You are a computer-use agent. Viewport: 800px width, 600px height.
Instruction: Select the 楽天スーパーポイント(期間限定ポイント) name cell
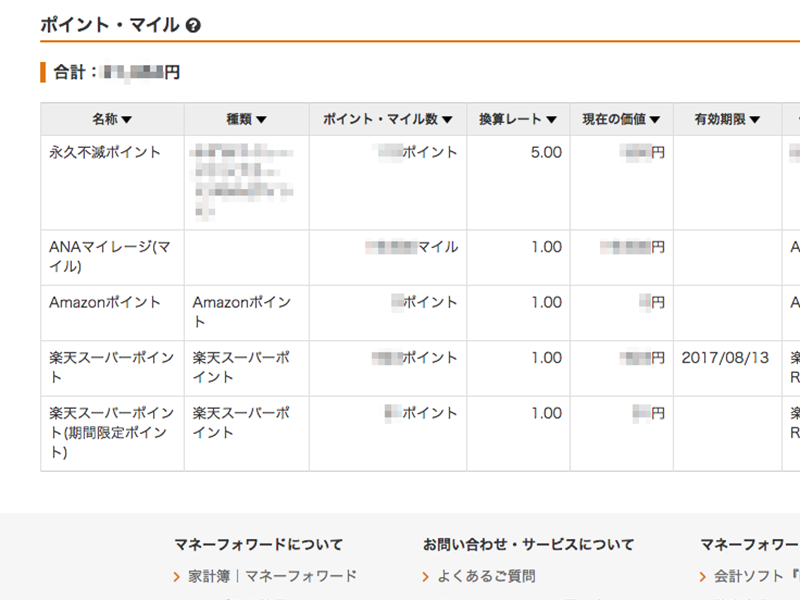(x=111, y=432)
